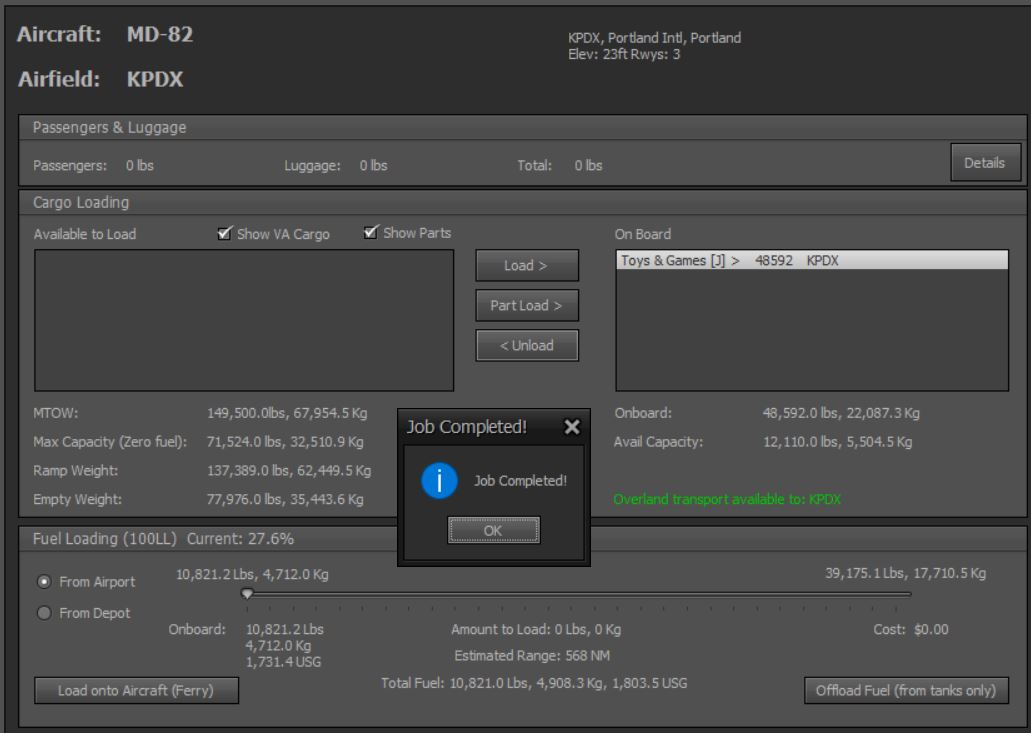
Task: Click the blue info icon in dialog
Action: coord(433,481)
